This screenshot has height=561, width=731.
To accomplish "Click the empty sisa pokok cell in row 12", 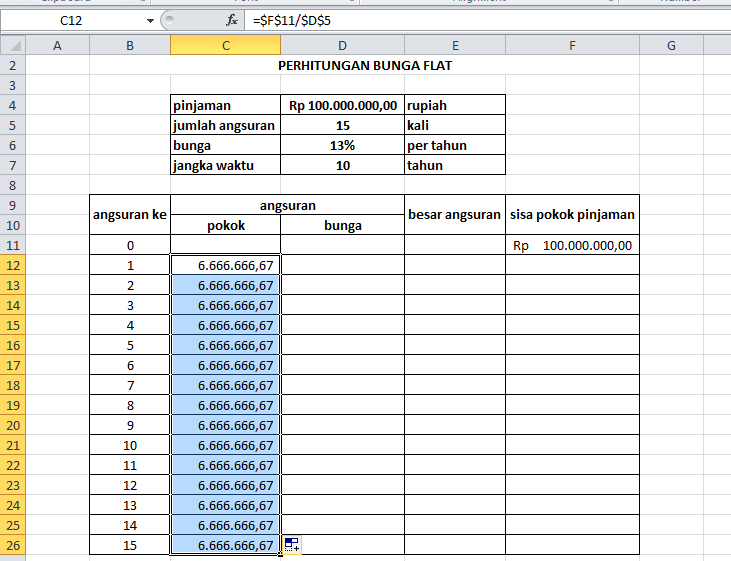I will coord(572,265).
